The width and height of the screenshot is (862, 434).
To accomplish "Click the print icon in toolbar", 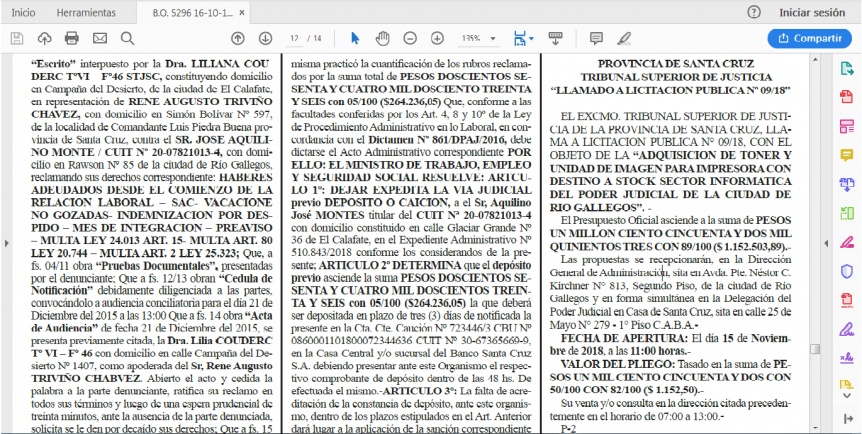I will 71,38.
